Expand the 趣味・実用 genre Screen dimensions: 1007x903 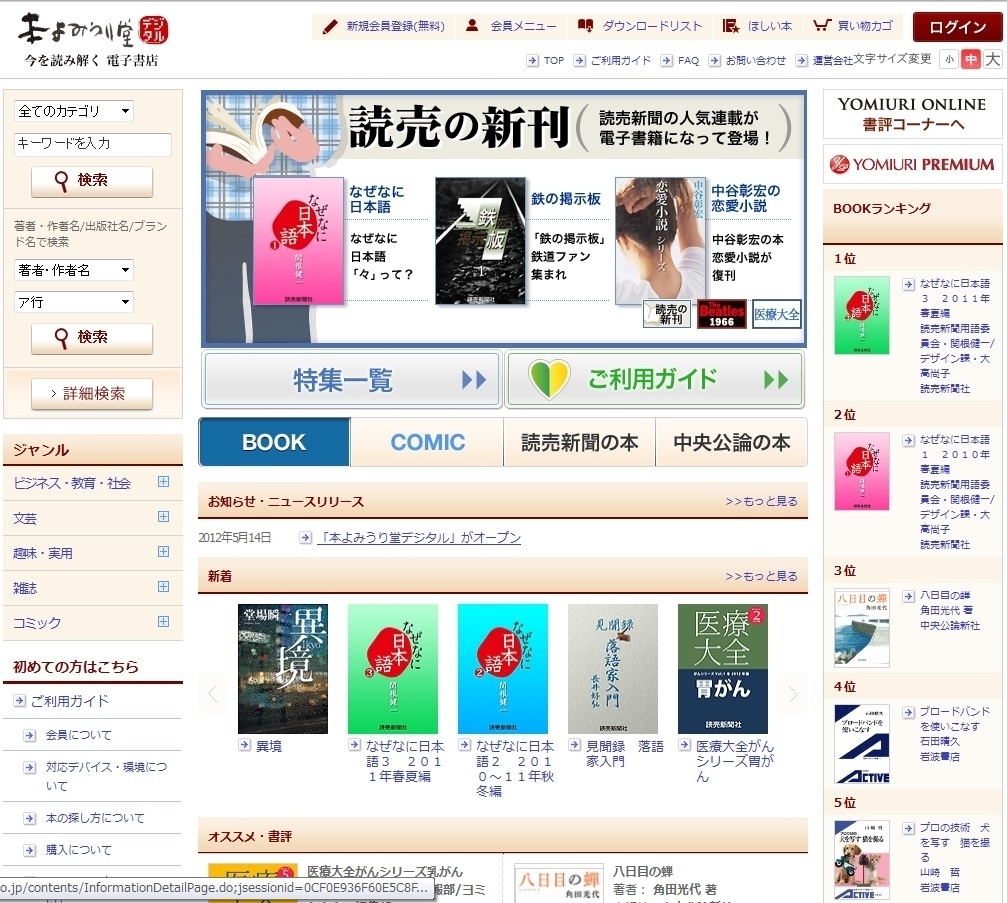click(x=163, y=552)
